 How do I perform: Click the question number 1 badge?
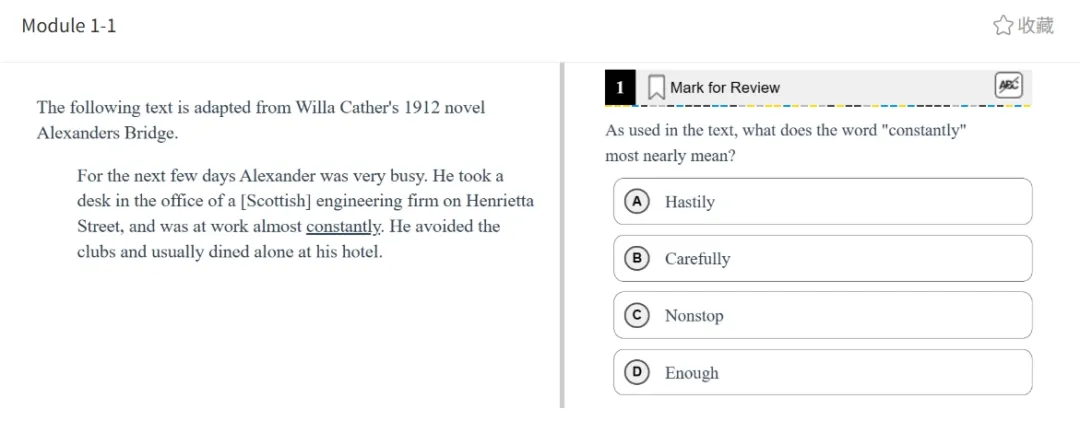click(620, 88)
